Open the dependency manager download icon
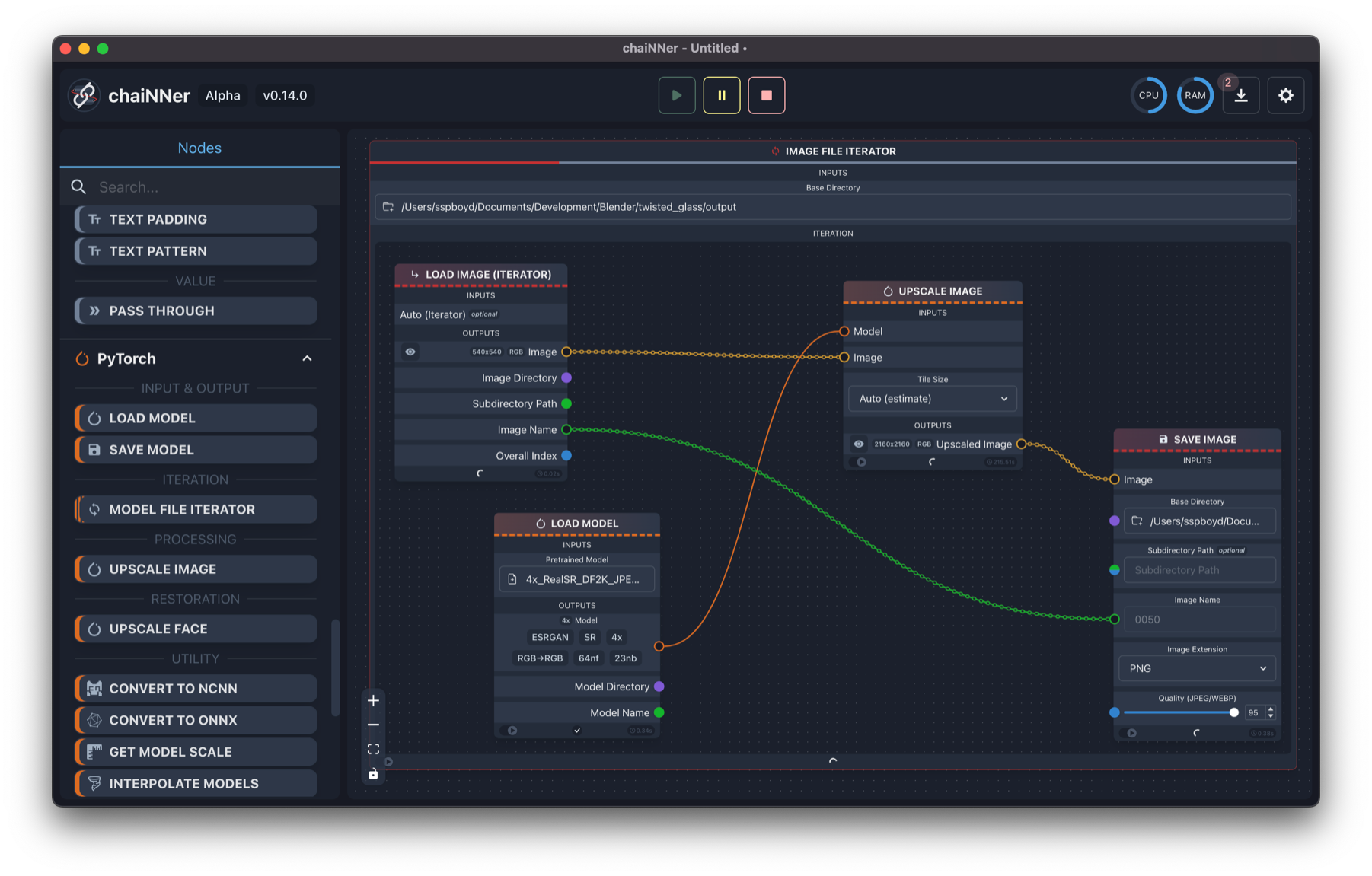This screenshot has height=876, width=1372. [1240, 96]
